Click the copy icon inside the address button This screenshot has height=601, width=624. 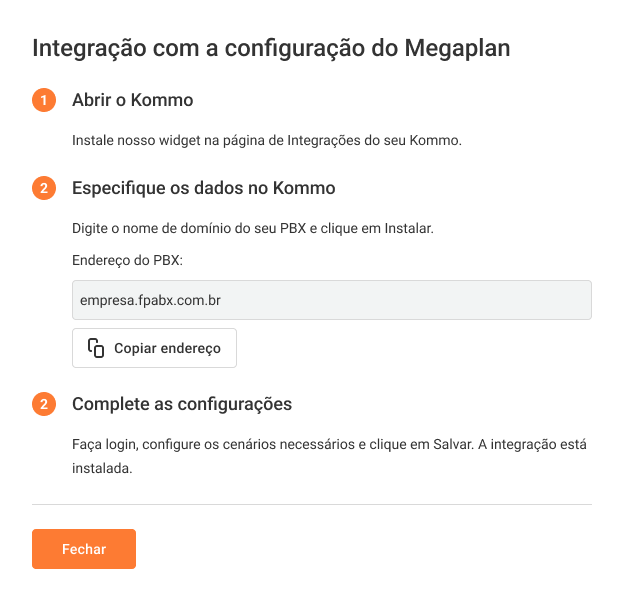click(x=96, y=348)
